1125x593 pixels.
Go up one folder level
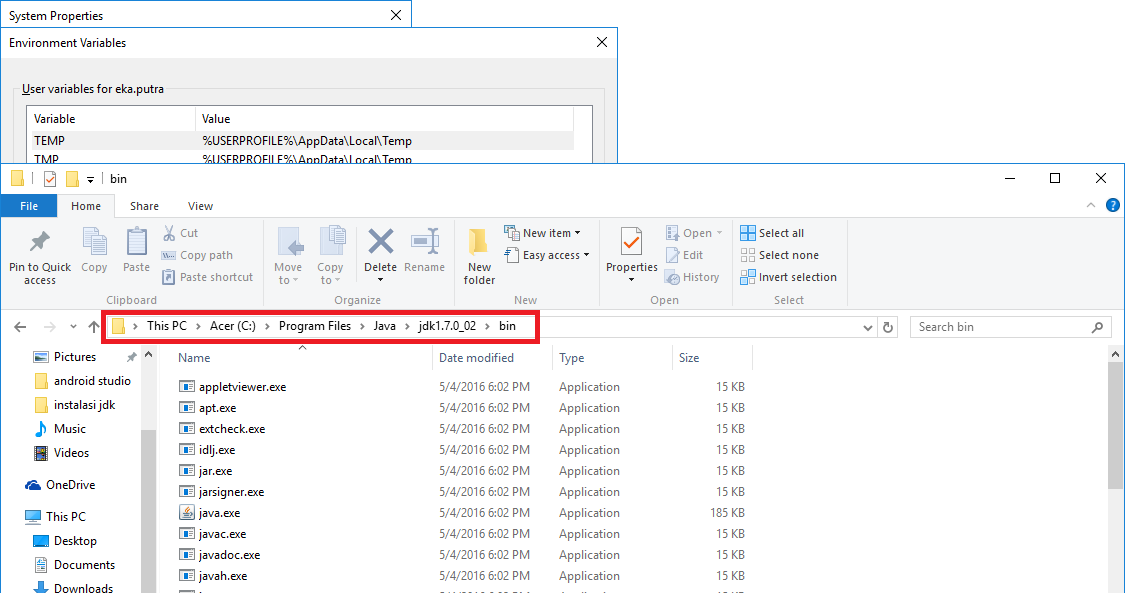[93, 327]
